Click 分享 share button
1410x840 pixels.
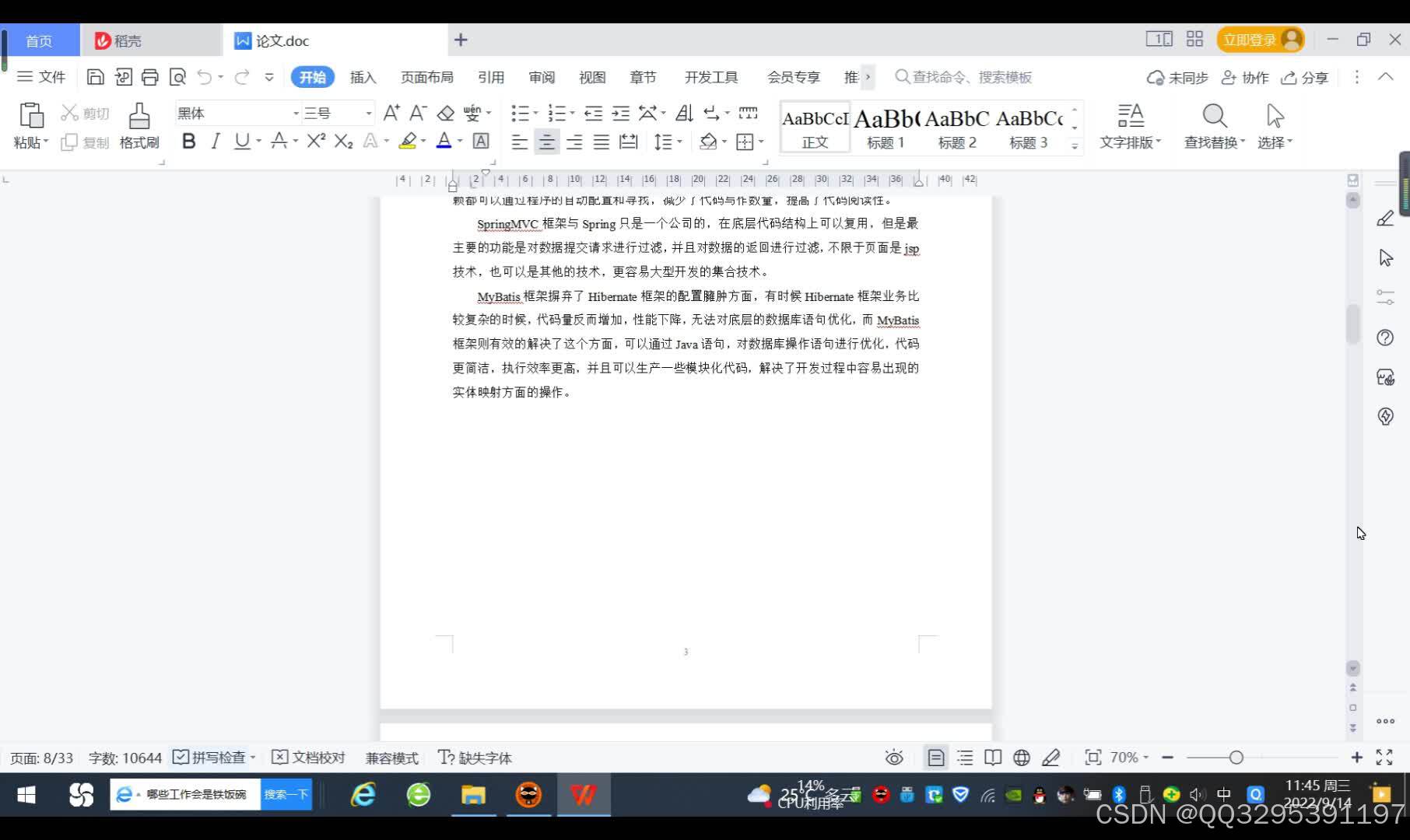(1305, 78)
